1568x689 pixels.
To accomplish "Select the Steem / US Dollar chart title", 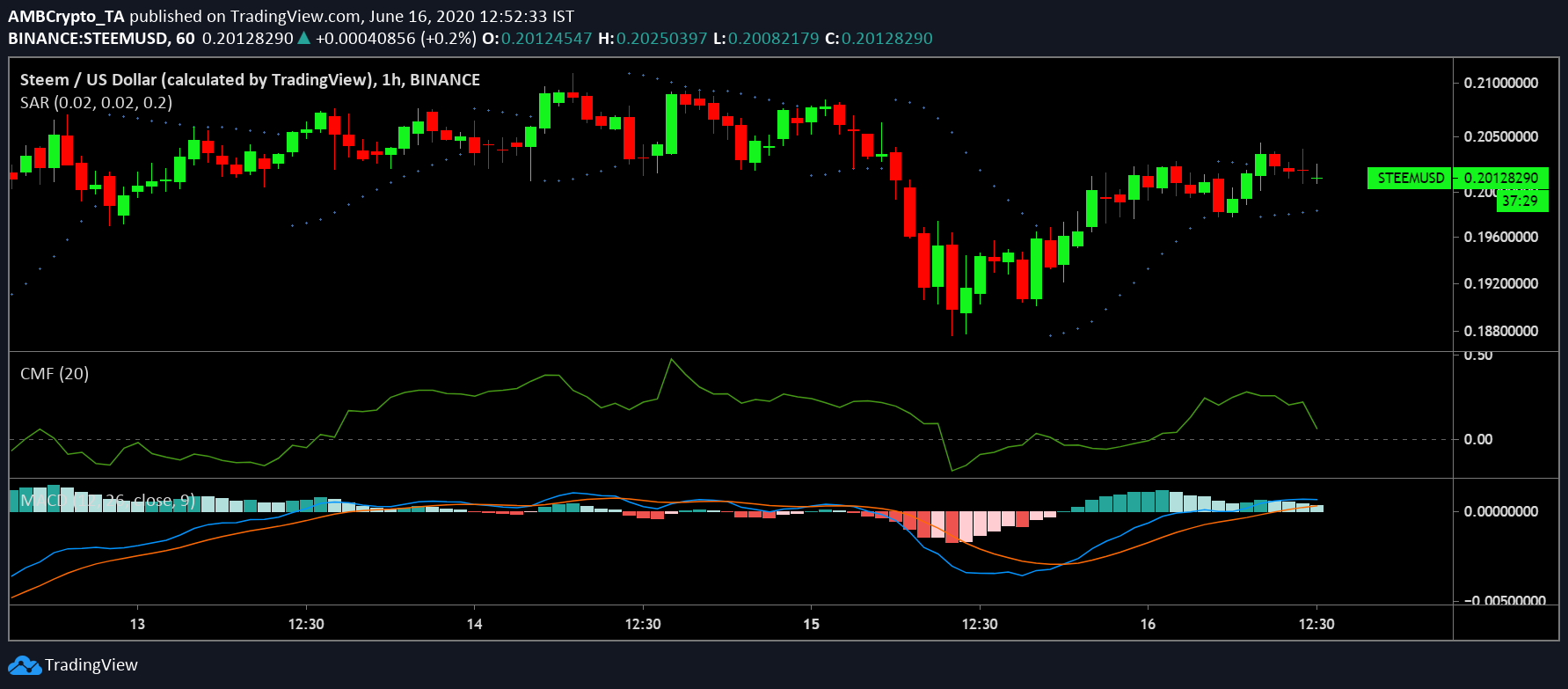I will point(250,80).
